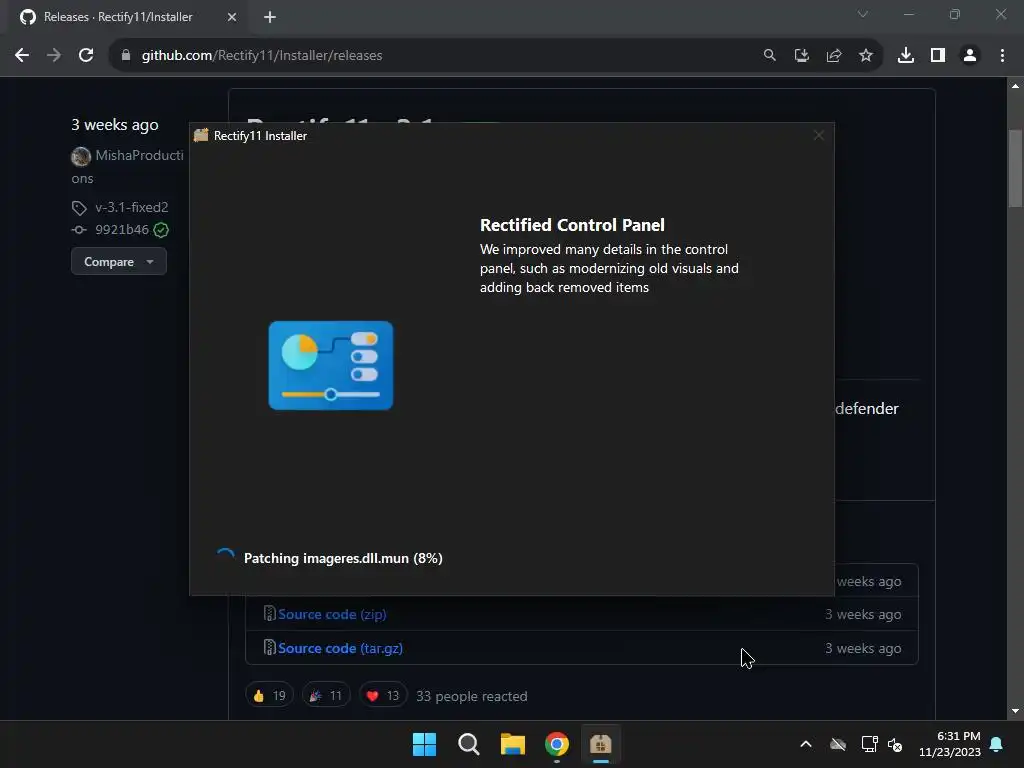Open MishaProductions avatar
1024x768 pixels.
[80, 156]
